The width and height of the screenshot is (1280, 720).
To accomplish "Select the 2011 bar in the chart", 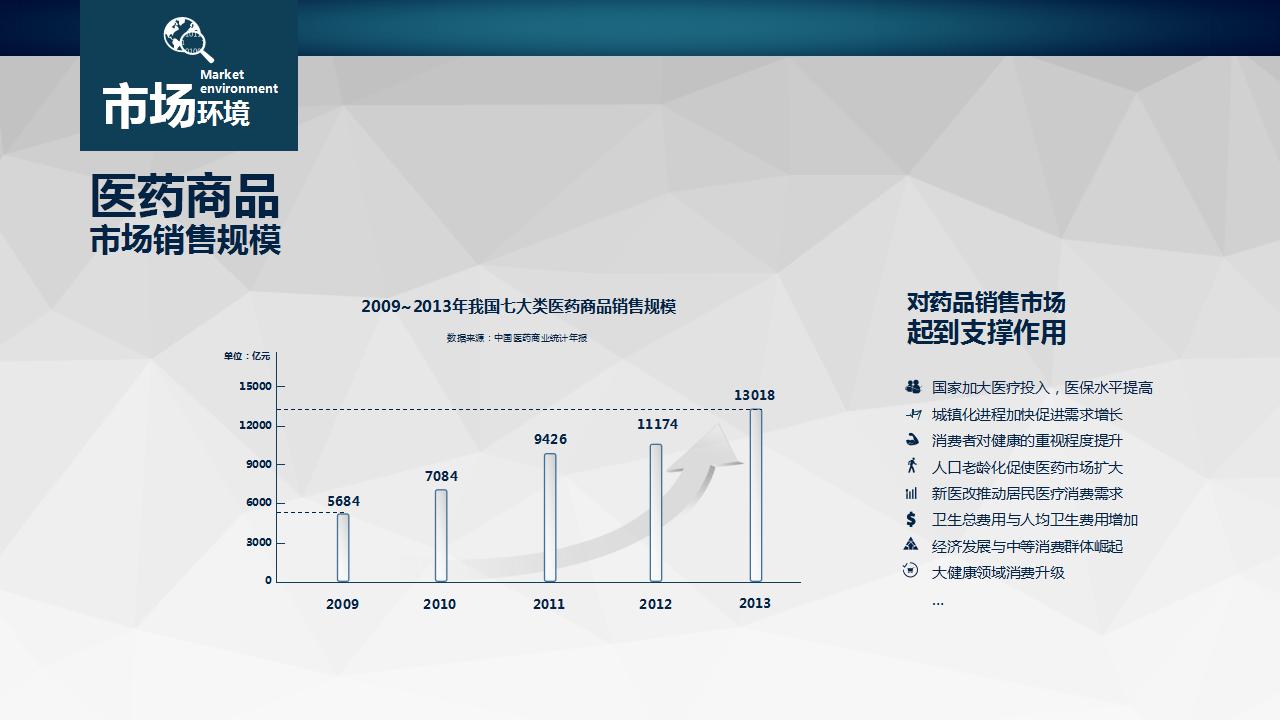I will pos(550,517).
